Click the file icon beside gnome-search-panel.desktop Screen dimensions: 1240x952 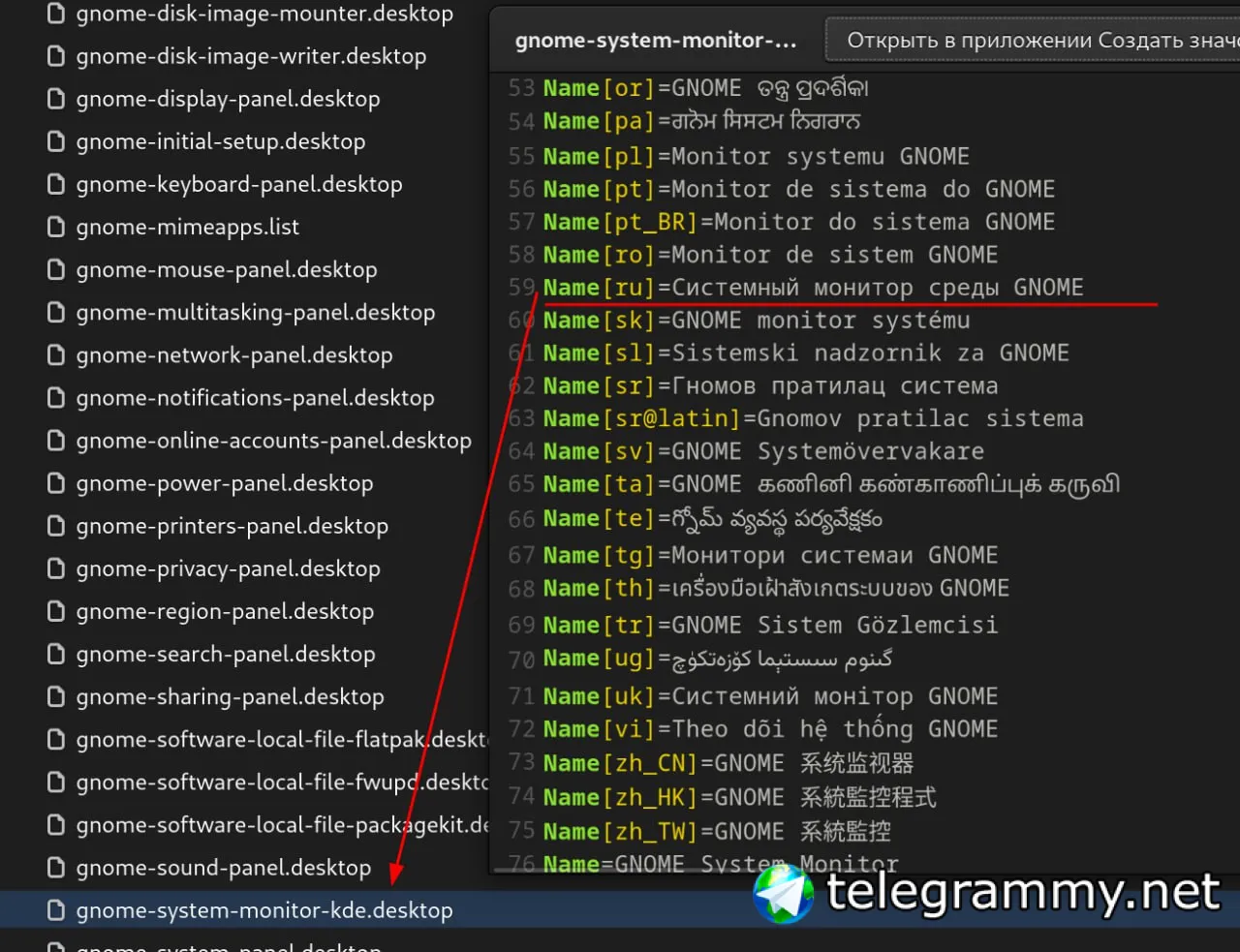(56, 654)
